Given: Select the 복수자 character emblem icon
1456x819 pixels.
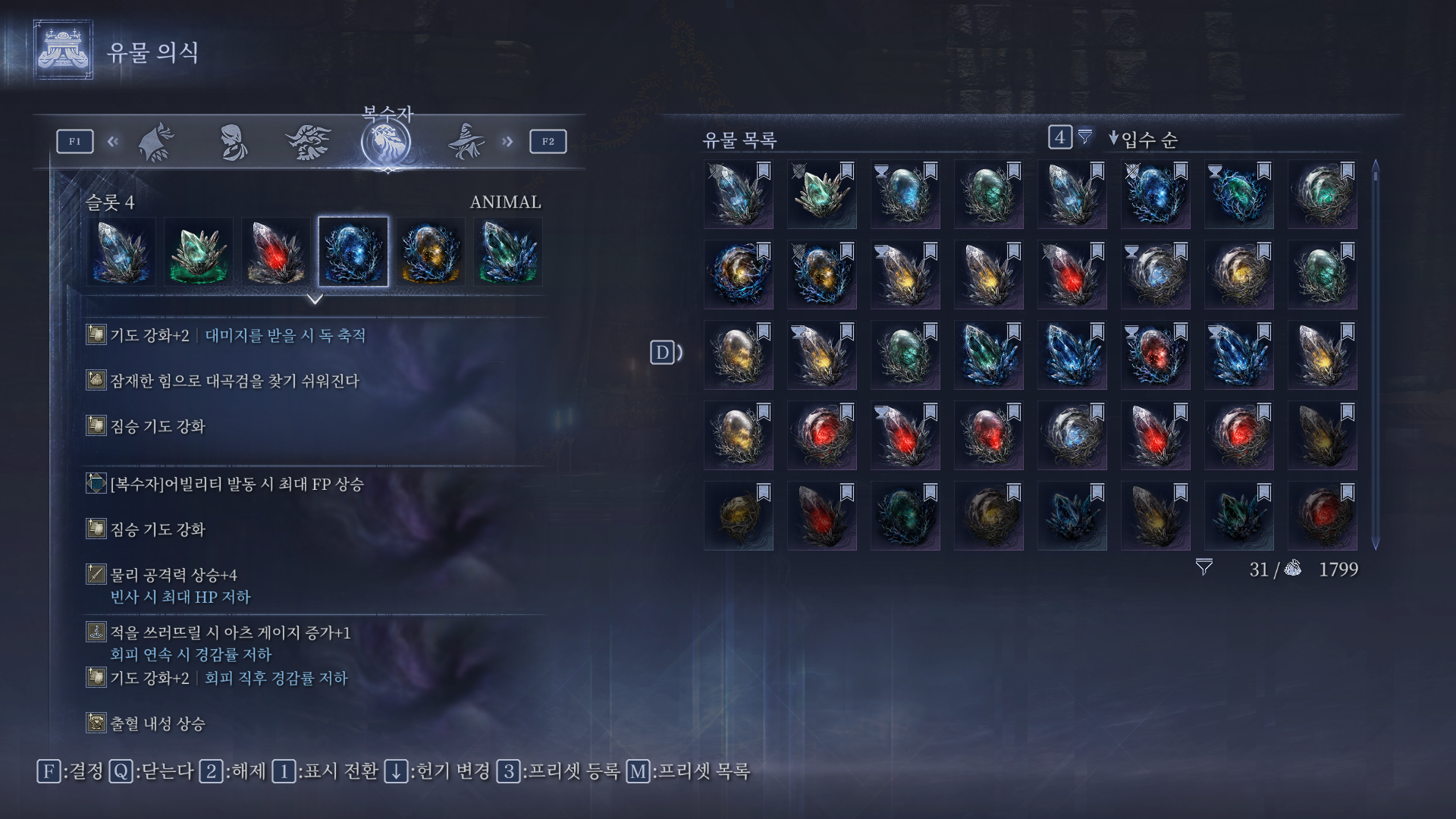Looking at the screenshot, I should pos(386,142).
